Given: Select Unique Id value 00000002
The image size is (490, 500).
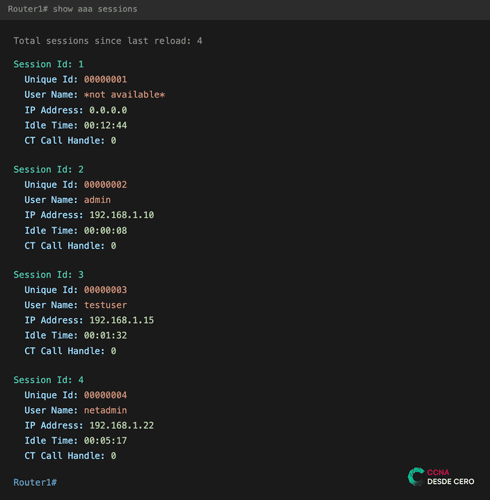Looking at the screenshot, I should click(x=105, y=185).
